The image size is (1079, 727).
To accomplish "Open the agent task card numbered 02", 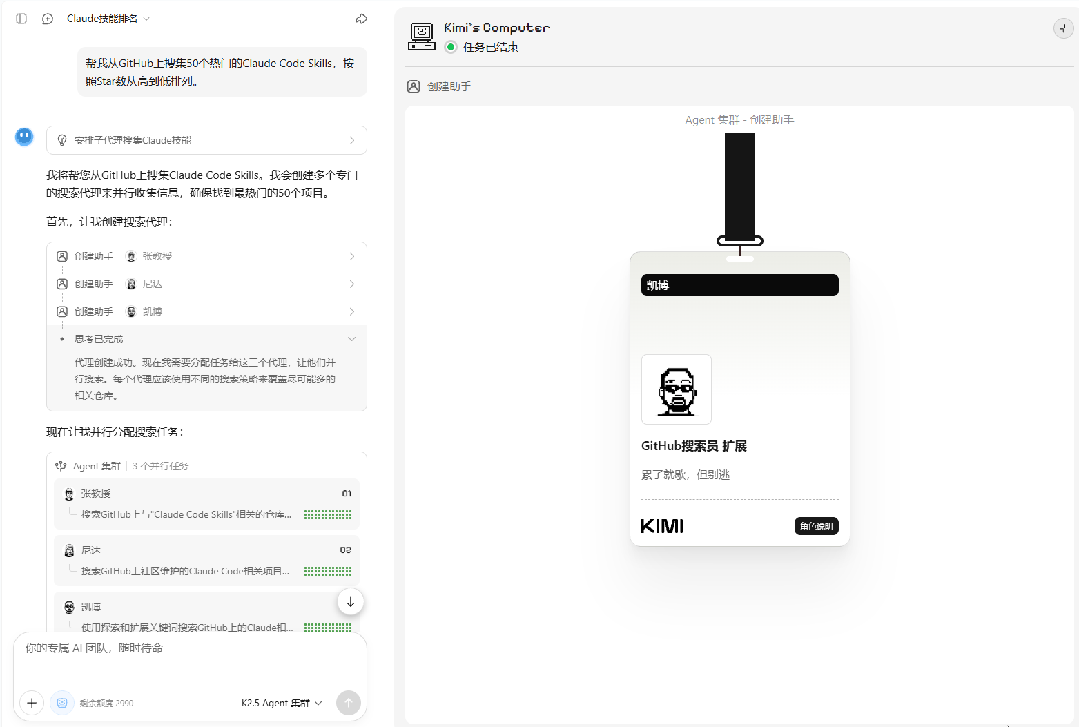I will 206,560.
